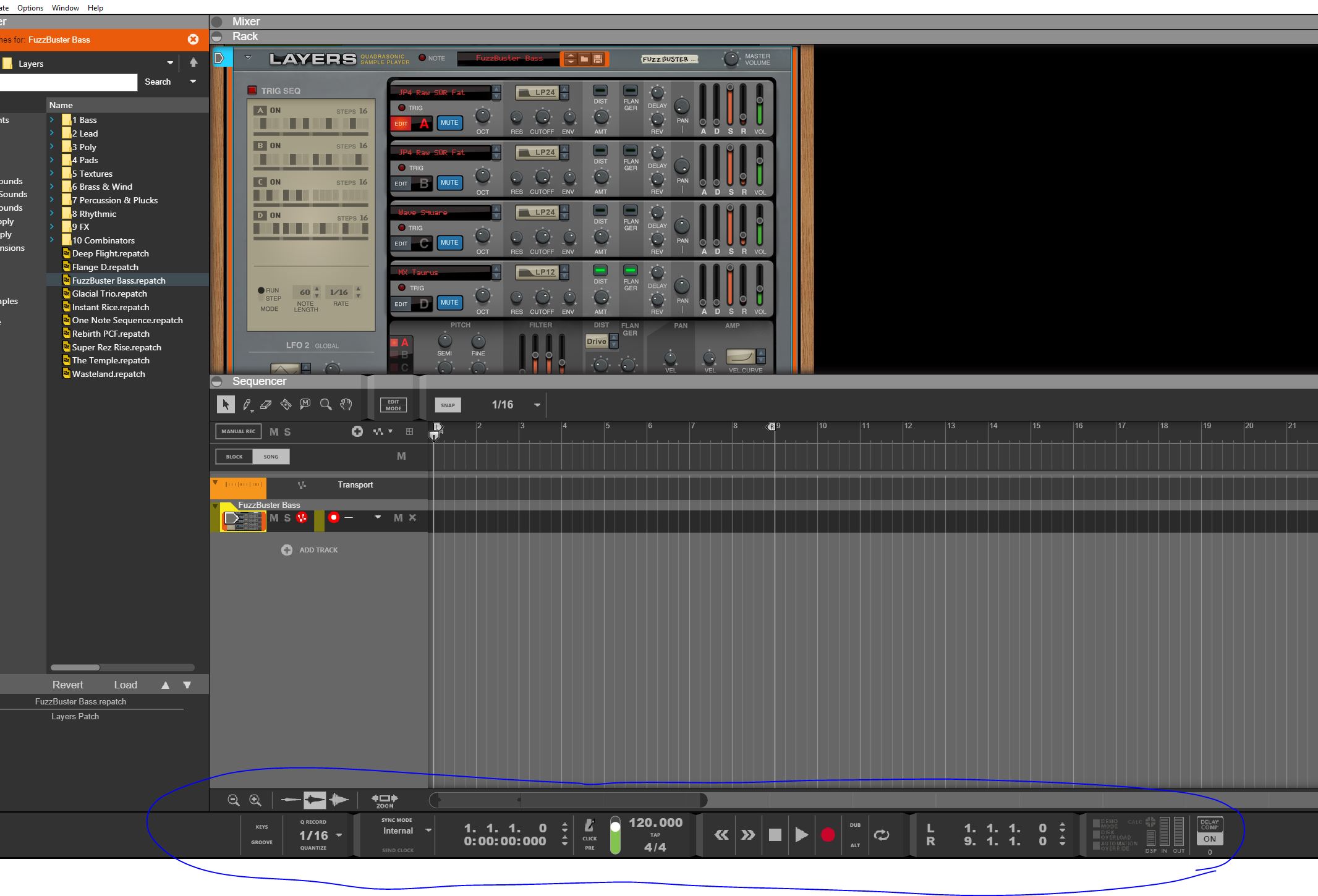Click horizontal zoom in magnifier icon
This screenshot has height=896, width=1318.
(x=255, y=800)
